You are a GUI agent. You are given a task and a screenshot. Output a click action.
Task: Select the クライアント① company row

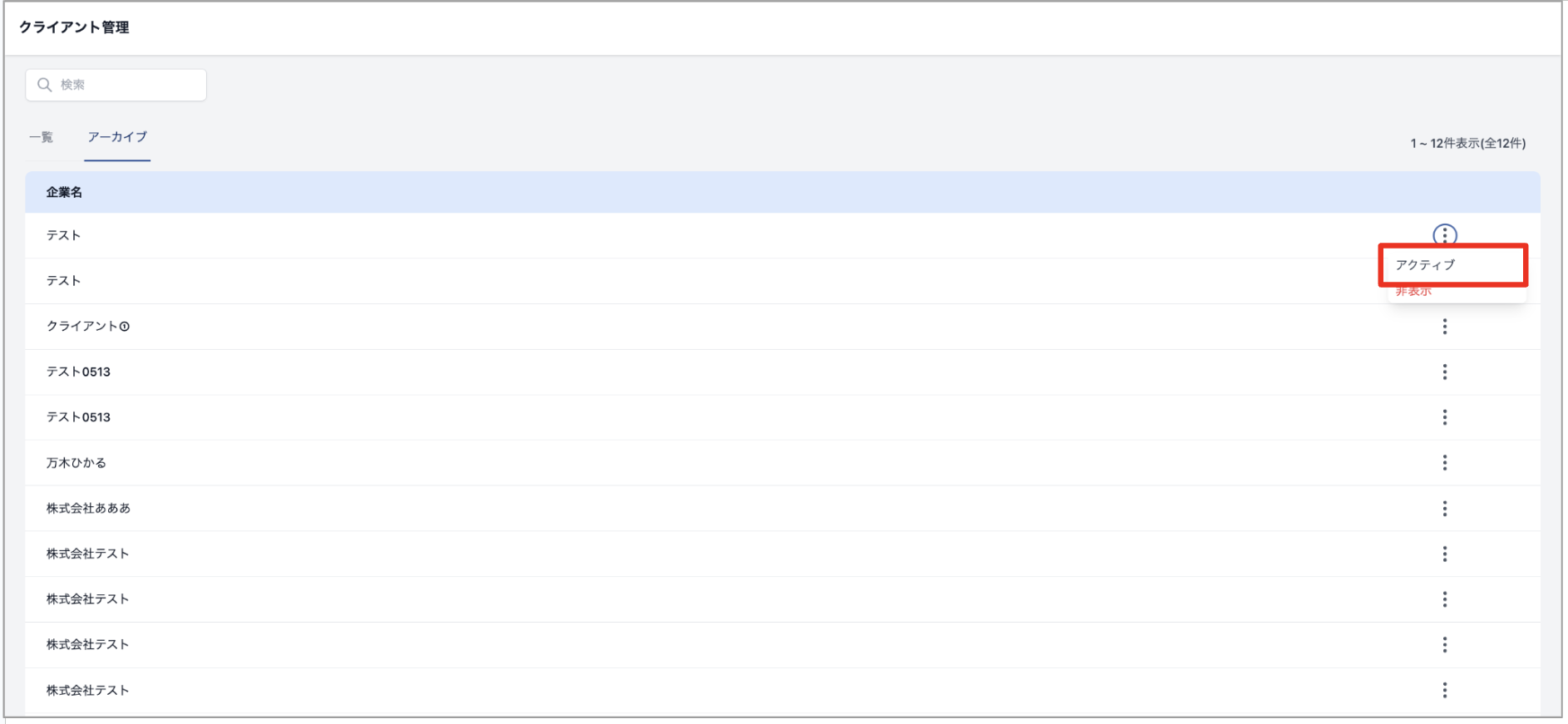[782, 327]
